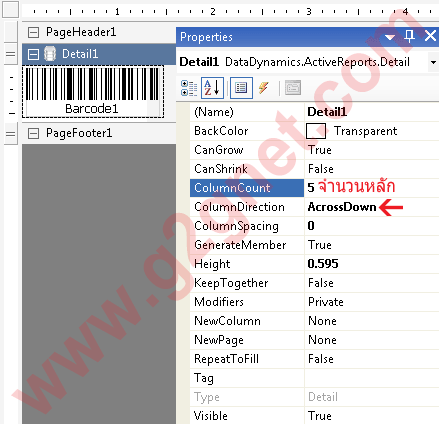Click the ColumnDirection value AcrossDown
439x424 pixels.
pos(342,207)
